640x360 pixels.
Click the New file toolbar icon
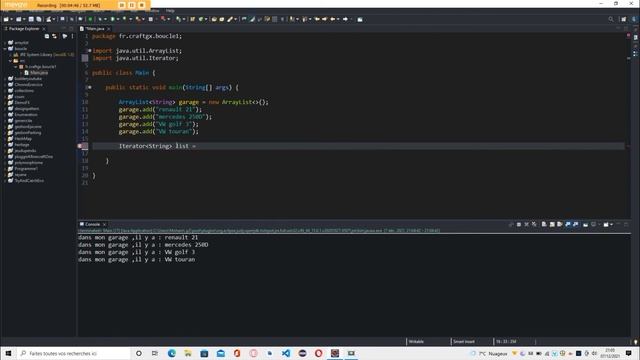[x=6, y=19]
